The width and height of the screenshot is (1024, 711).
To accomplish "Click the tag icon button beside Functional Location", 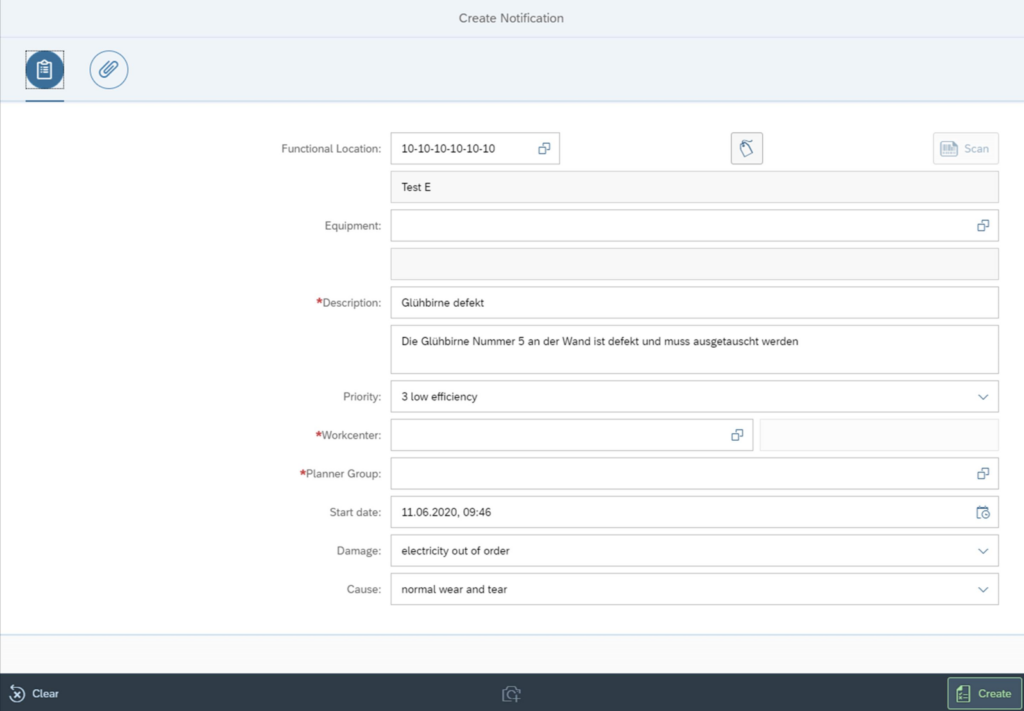I will coord(746,149).
